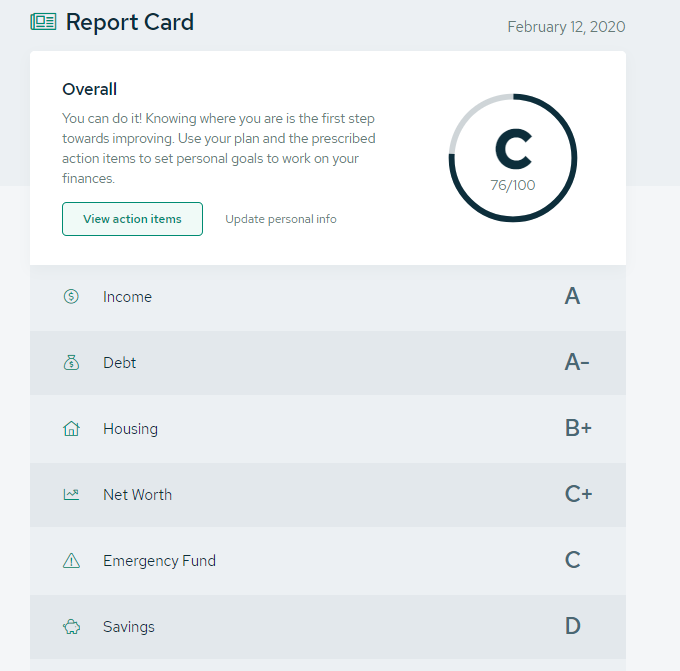Open the Net Worth row label
This screenshot has width=680, height=671.
click(137, 495)
